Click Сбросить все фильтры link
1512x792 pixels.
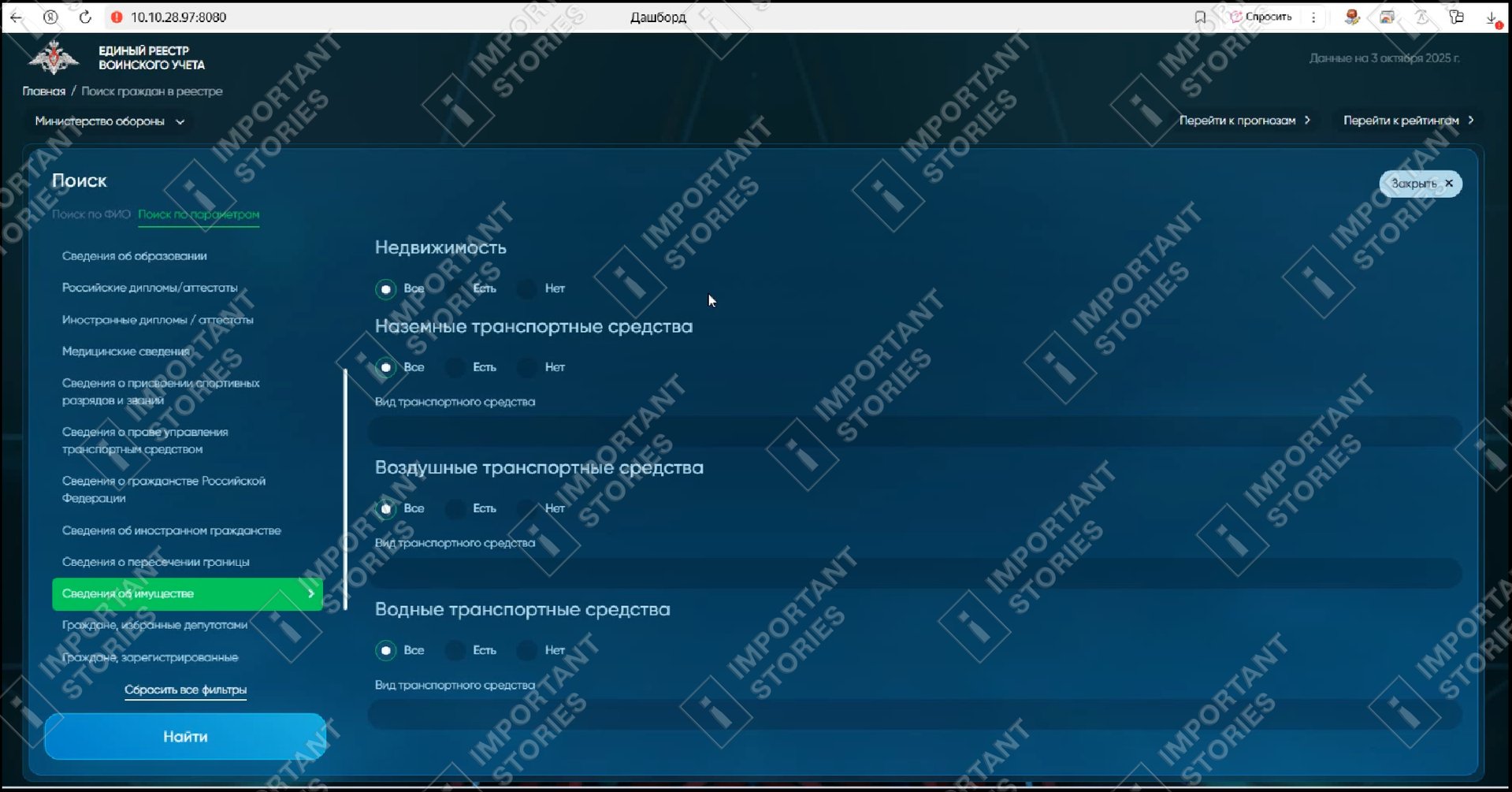click(x=185, y=690)
